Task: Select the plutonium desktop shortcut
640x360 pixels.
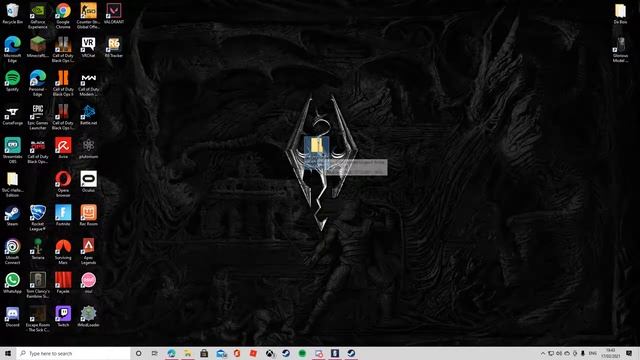Action: pyautogui.click(x=88, y=149)
